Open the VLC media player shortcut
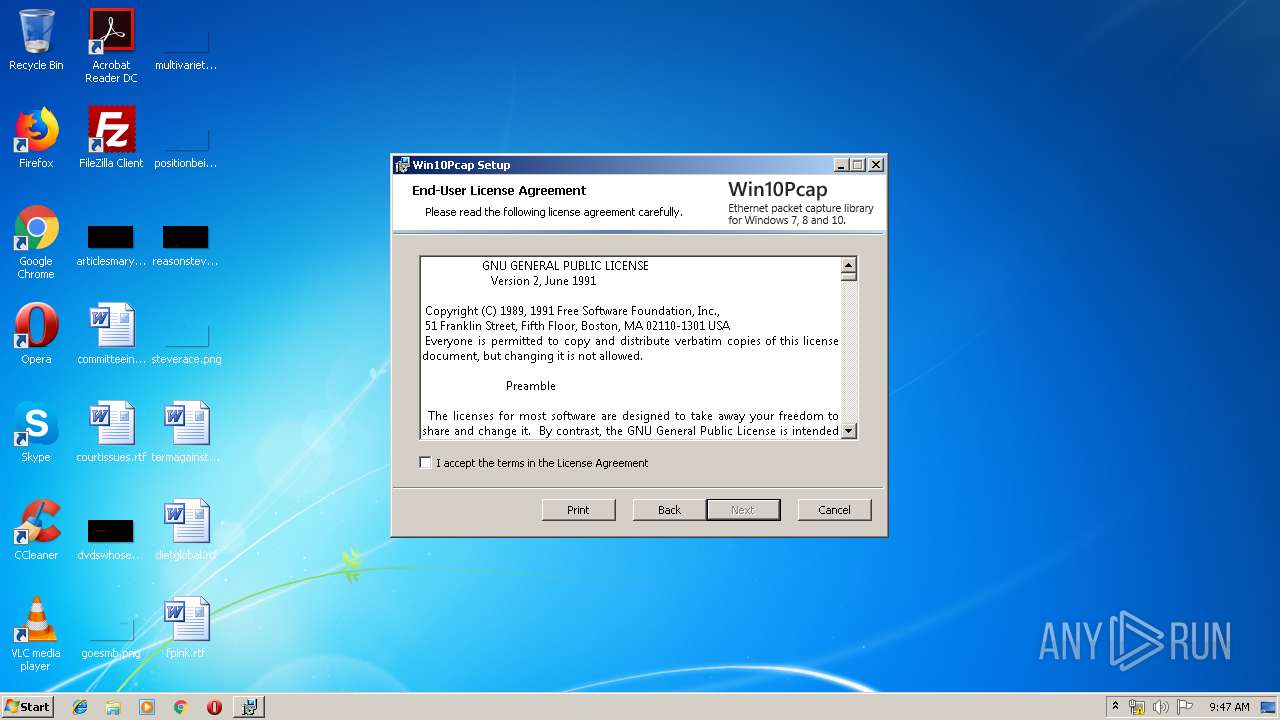 click(x=36, y=634)
